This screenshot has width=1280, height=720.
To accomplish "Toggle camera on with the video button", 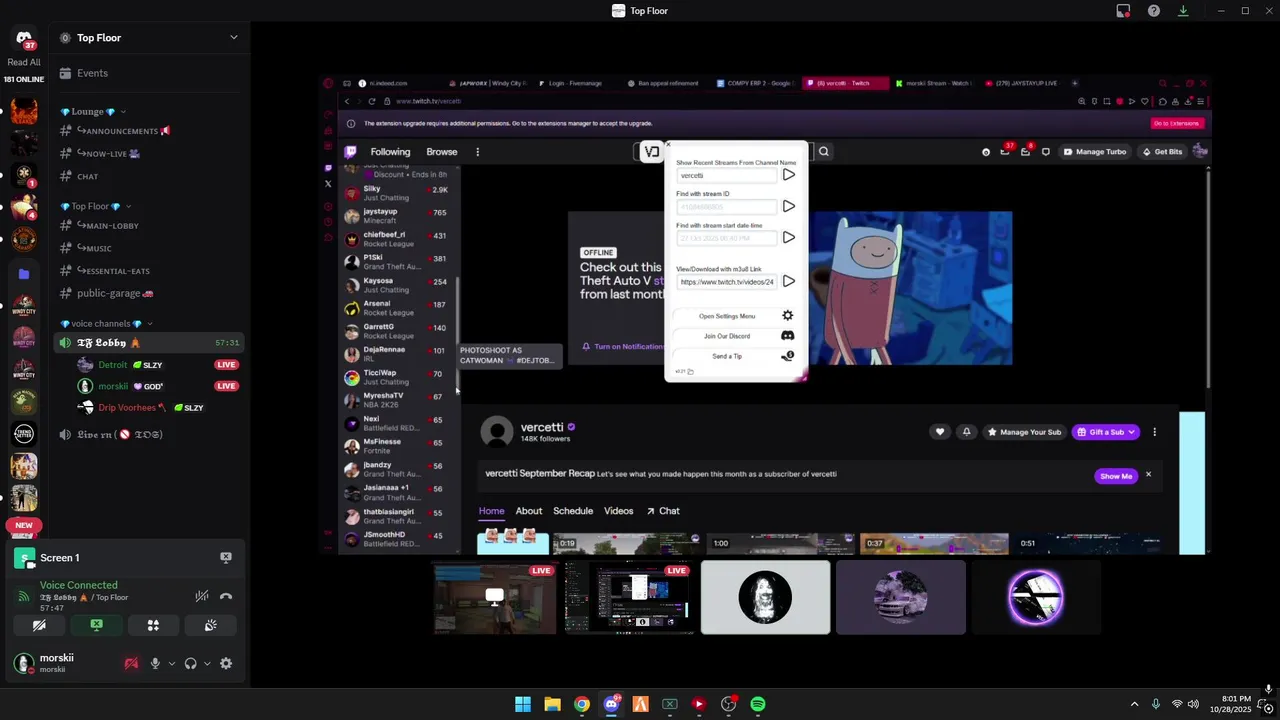I will click(39, 625).
